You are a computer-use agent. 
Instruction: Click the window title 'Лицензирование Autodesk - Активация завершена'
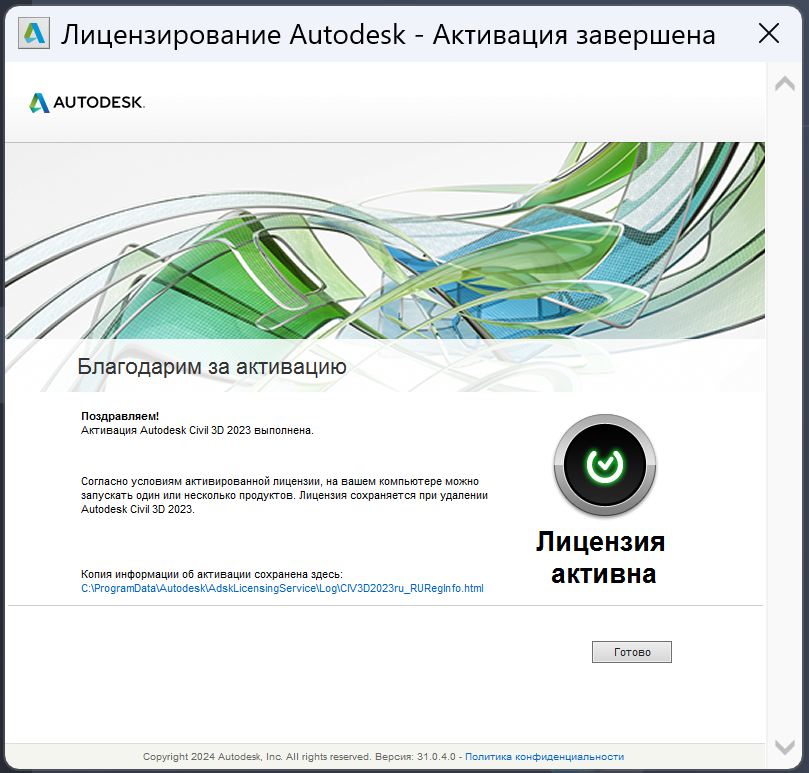coord(388,35)
